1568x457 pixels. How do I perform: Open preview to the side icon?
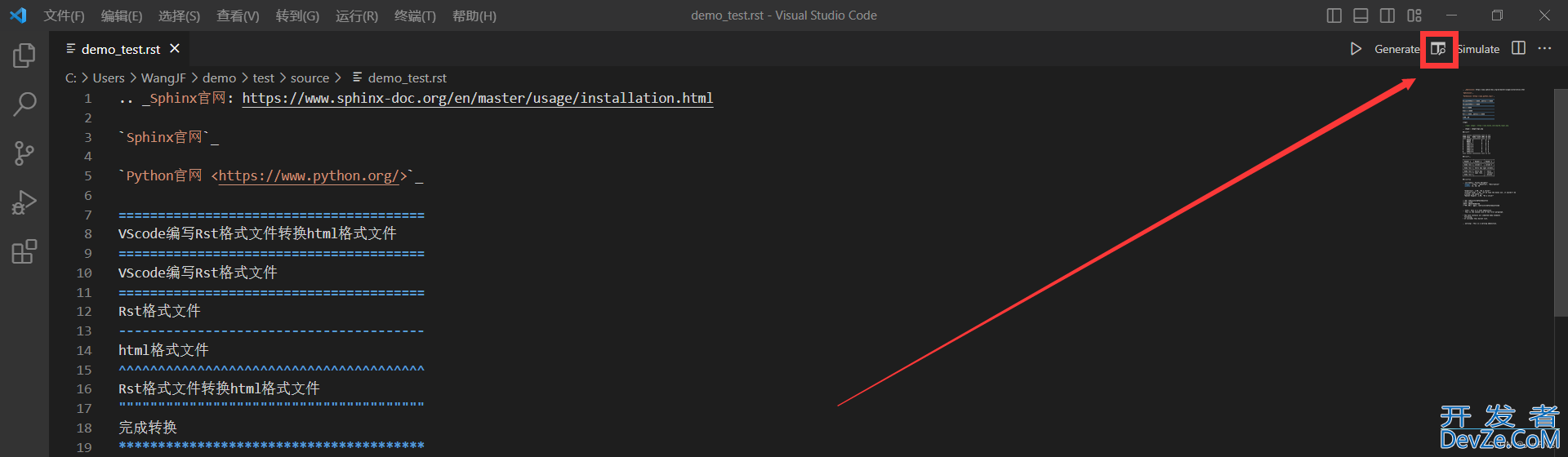pos(1438,49)
